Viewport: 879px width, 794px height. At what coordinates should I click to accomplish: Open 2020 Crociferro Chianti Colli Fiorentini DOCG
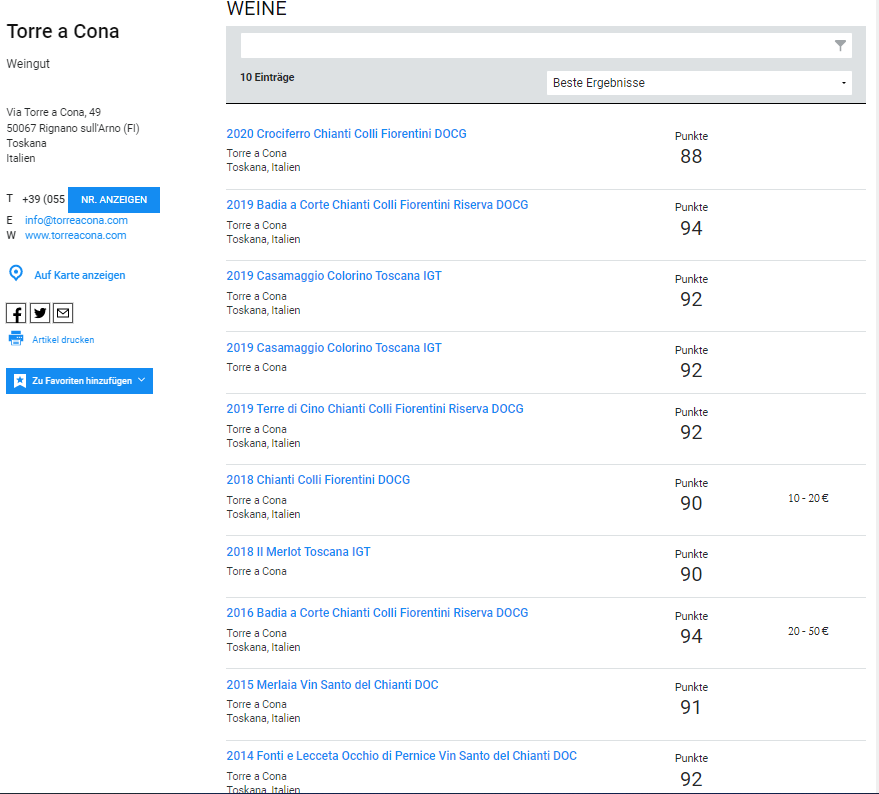[x=346, y=133]
